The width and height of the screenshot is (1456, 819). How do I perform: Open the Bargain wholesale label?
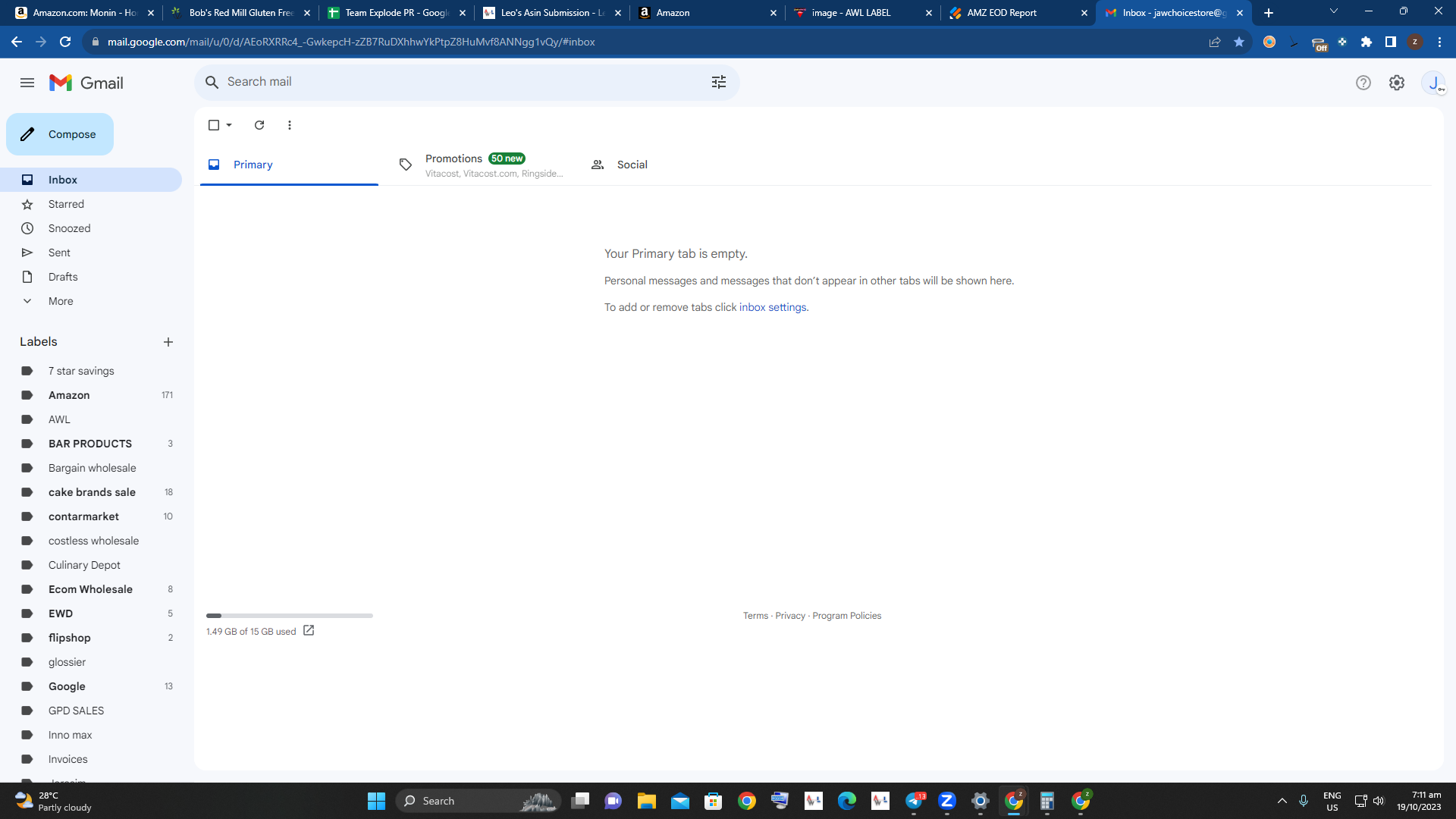click(91, 468)
